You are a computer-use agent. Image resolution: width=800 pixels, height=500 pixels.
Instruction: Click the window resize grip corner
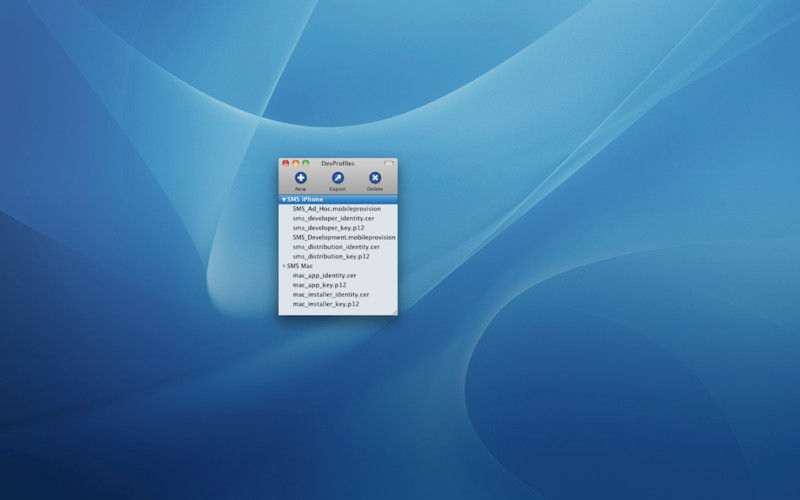pos(394,311)
